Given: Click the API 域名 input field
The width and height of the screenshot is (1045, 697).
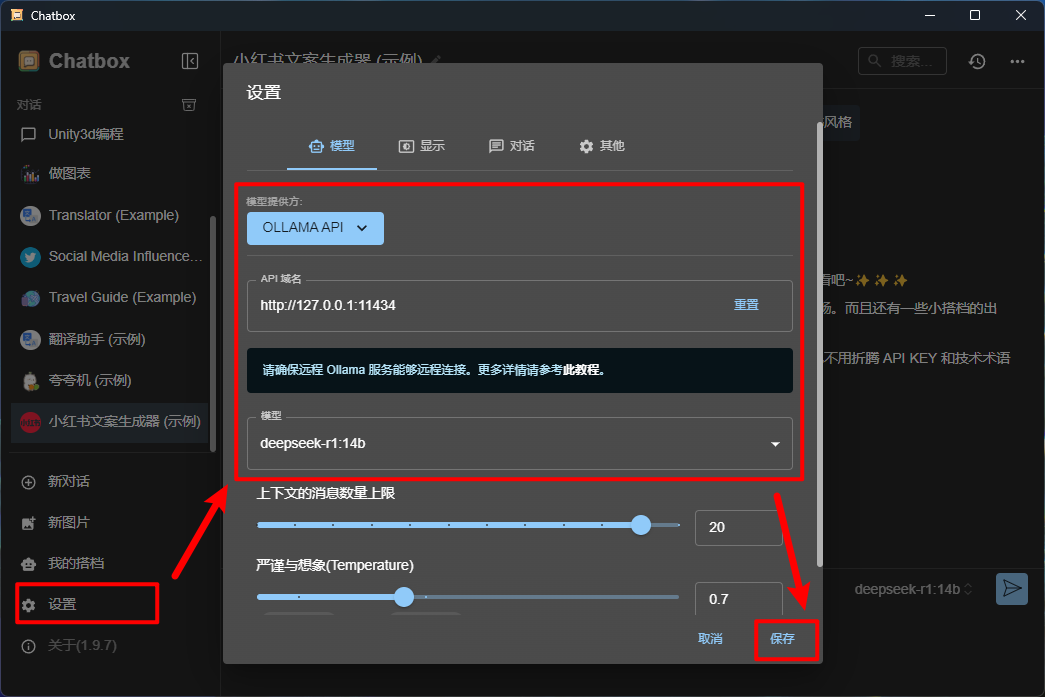Looking at the screenshot, I should 480,305.
